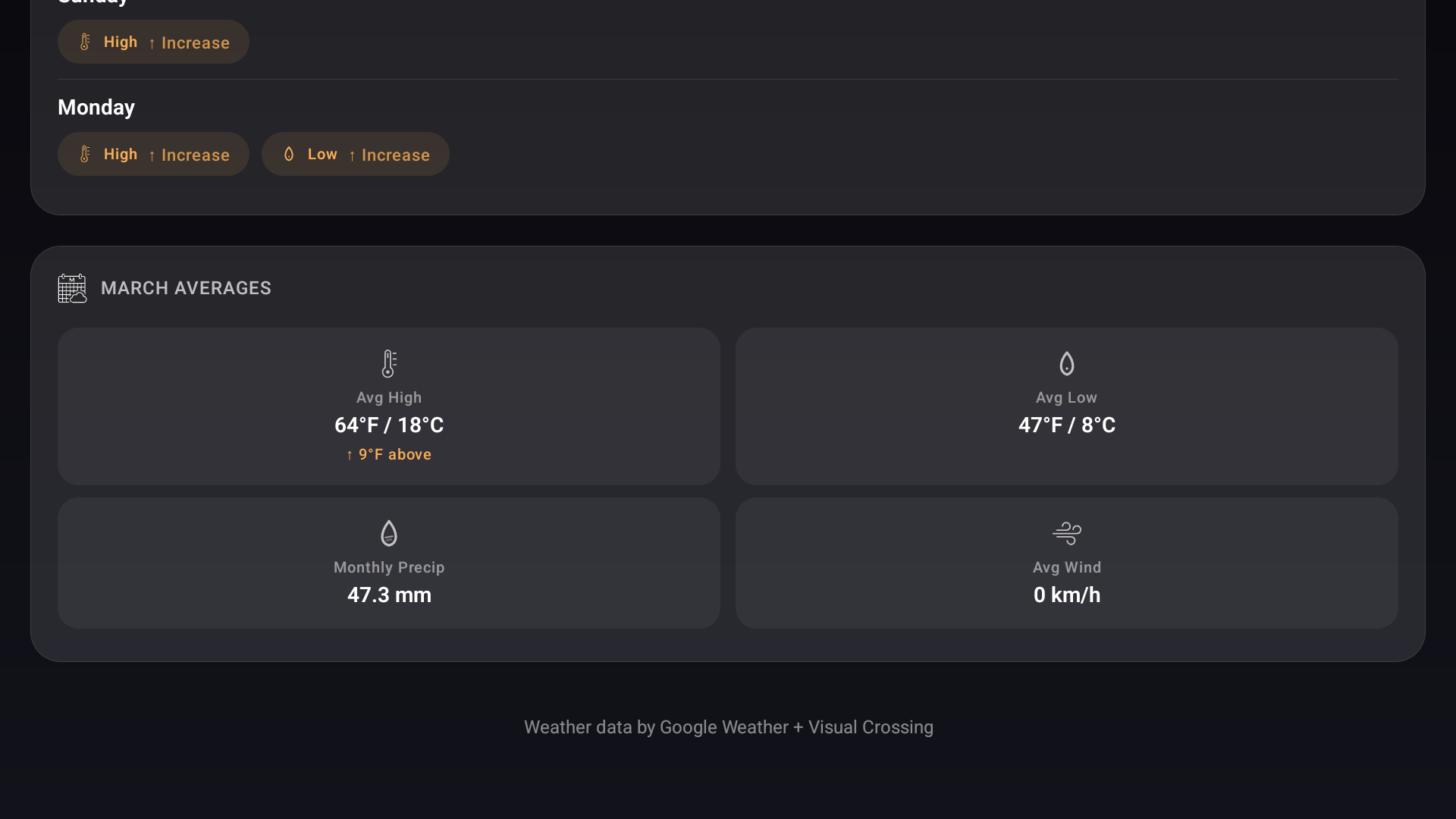Viewport: 1456px width, 819px height.
Task: Select the droplet icon above Avg Low
Action: (x=1066, y=364)
